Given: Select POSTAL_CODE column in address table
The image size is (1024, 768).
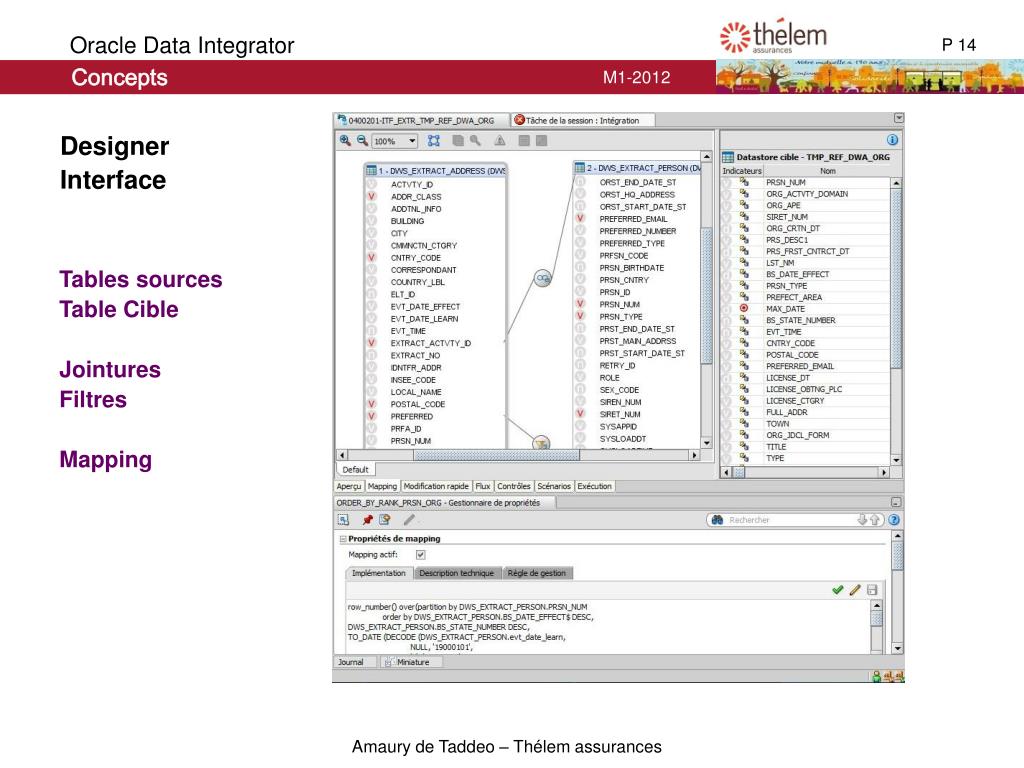Looking at the screenshot, I should [x=418, y=405].
